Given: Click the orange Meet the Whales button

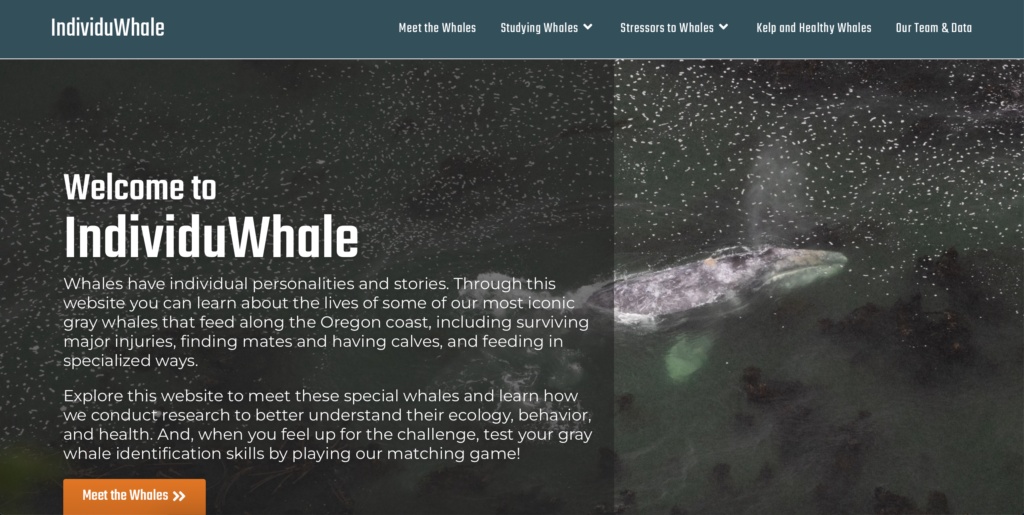Looking at the screenshot, I should click(135, 496).
